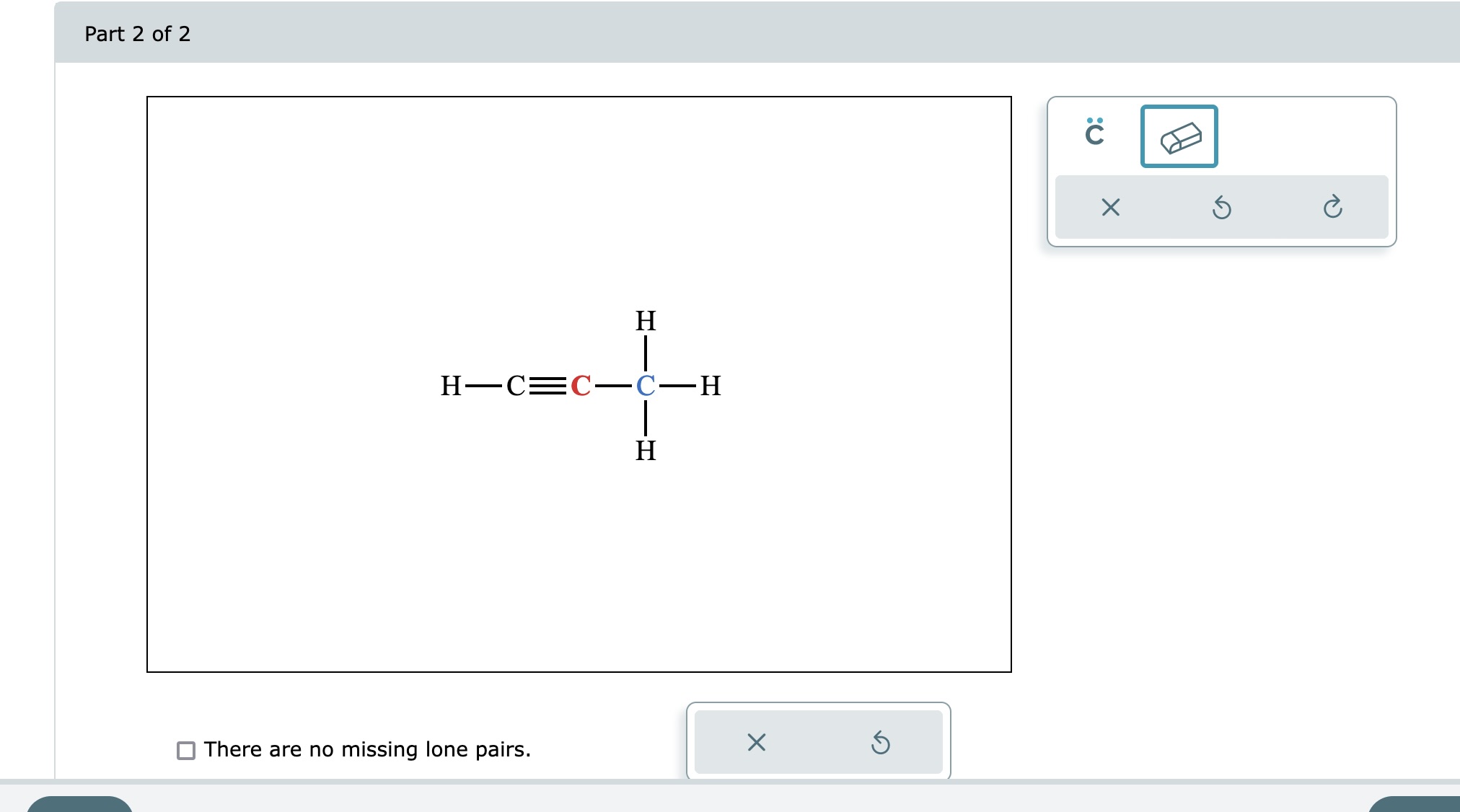Click the undo arrow in the tool palette
Viewport: 1460px width, 812px height.
1221,208
